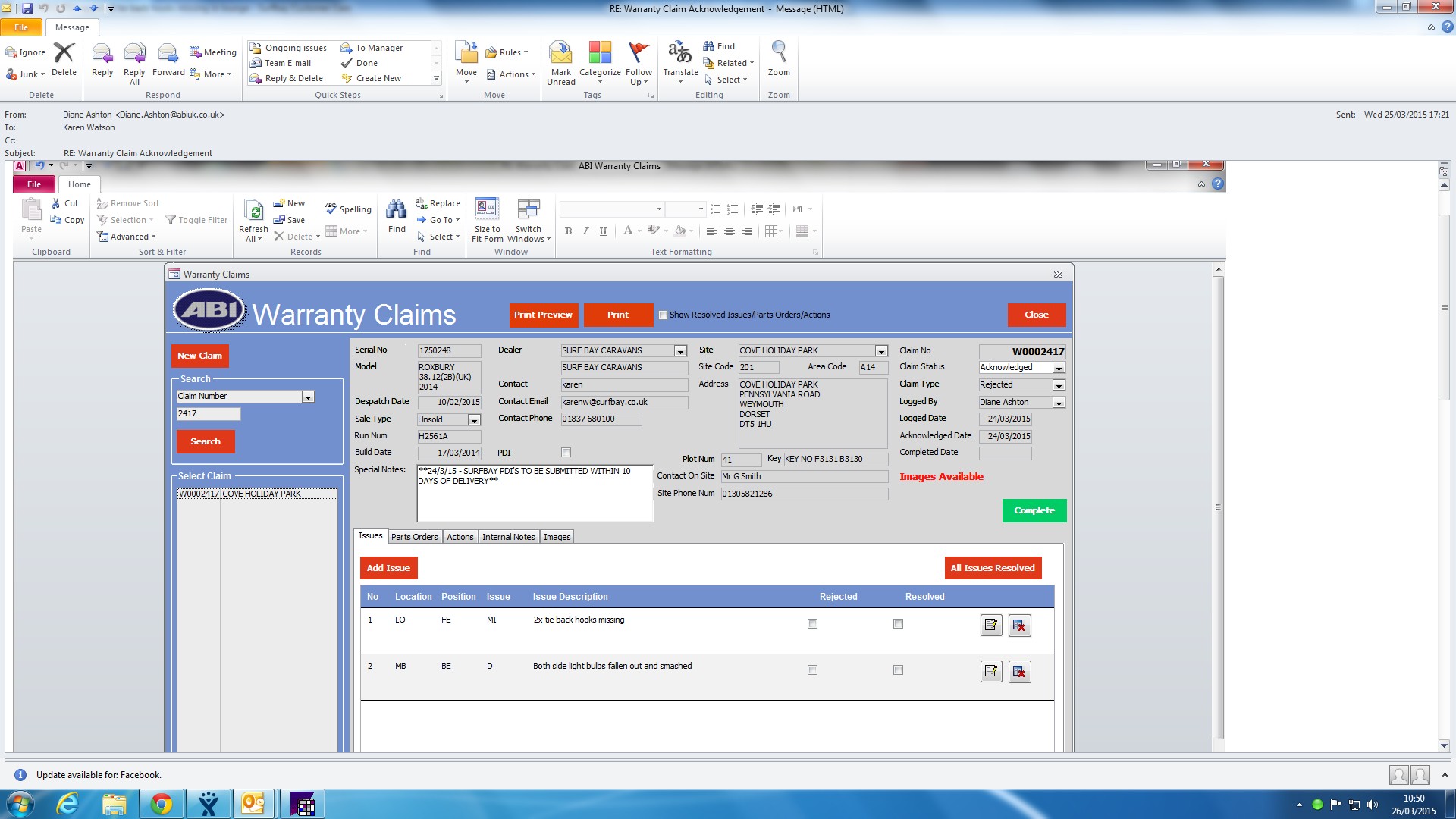Click the Print Preview button
The image size is (1456, 819).
pyautogui.click(x=543, y=315)
